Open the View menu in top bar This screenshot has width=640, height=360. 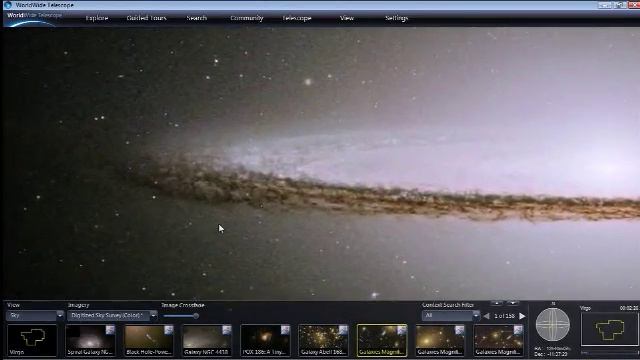(x=347, y=18)
